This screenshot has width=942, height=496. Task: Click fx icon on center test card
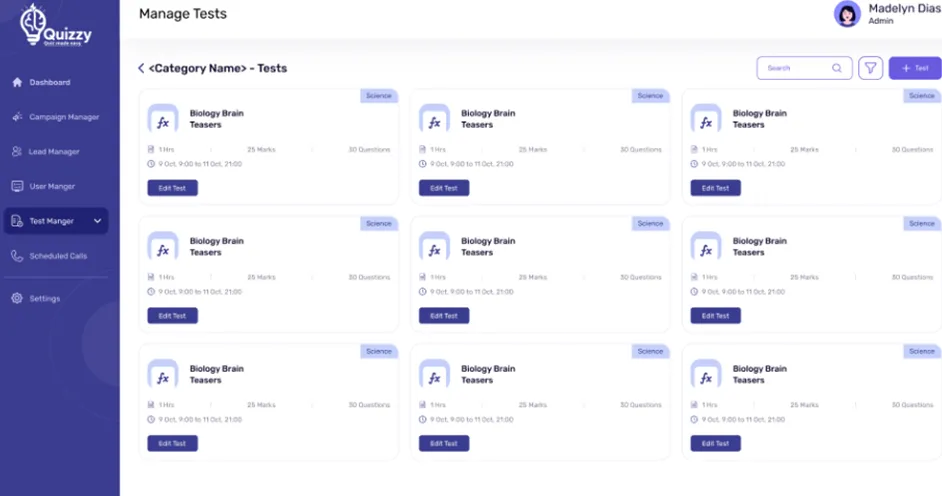click(434, 247)
